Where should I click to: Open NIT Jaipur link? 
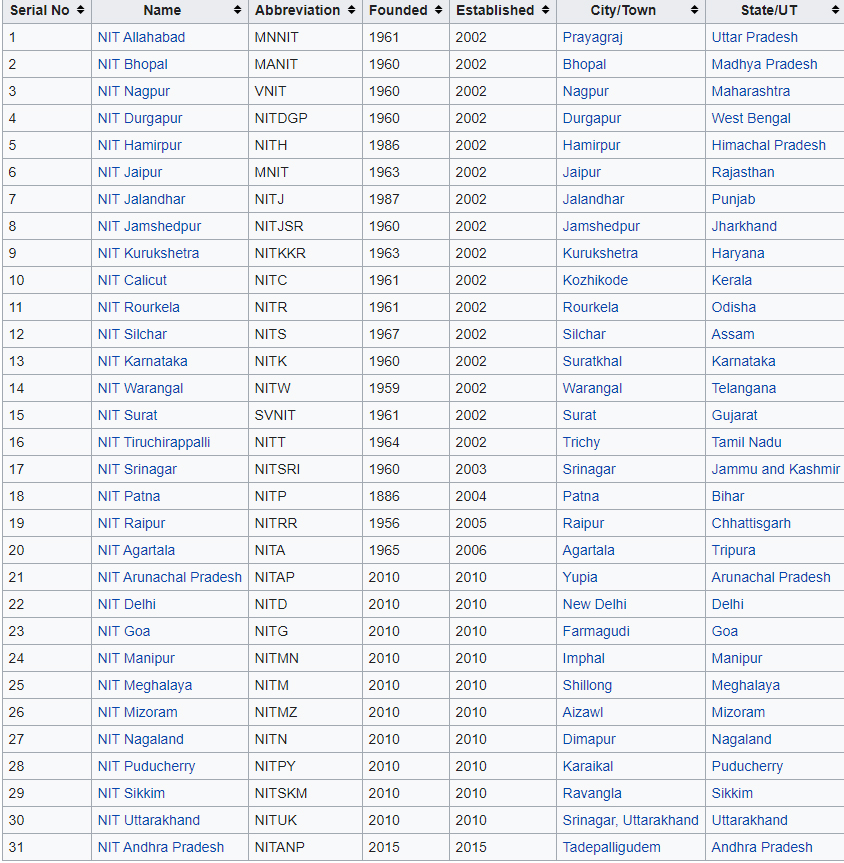pyautogui.click(x=130, y=172)
